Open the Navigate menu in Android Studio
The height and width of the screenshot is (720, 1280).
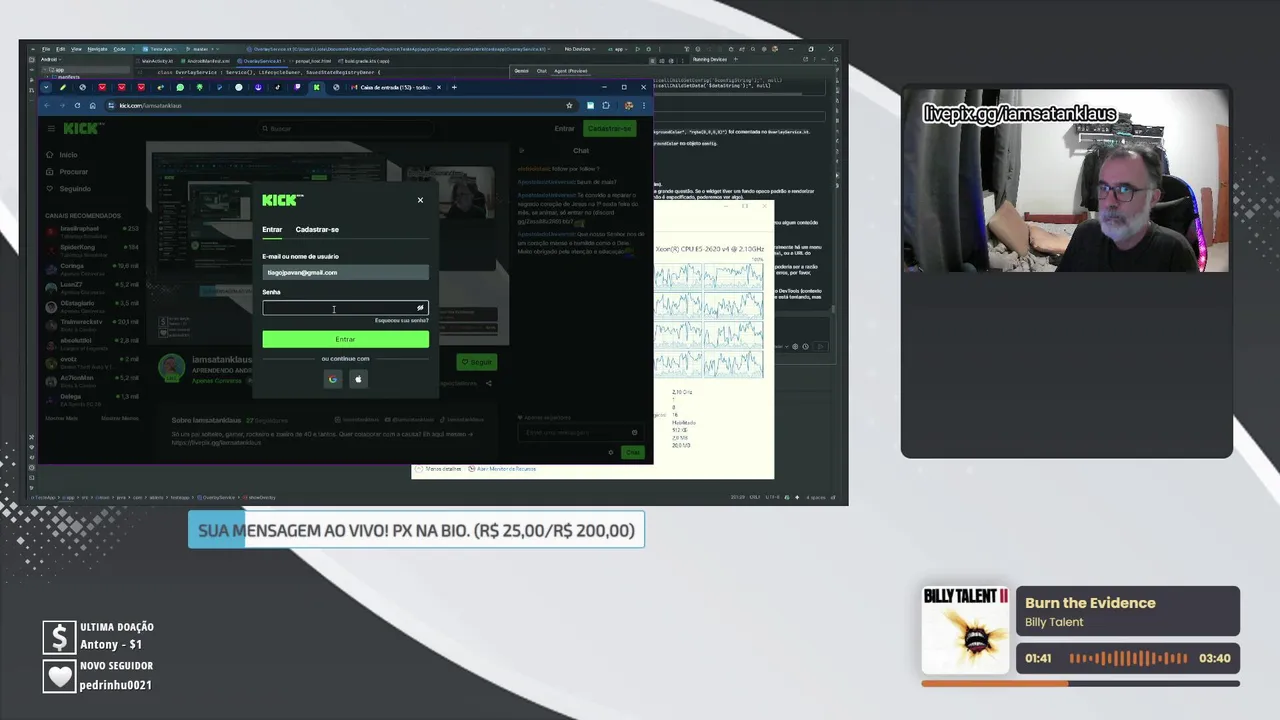point(97,49)
